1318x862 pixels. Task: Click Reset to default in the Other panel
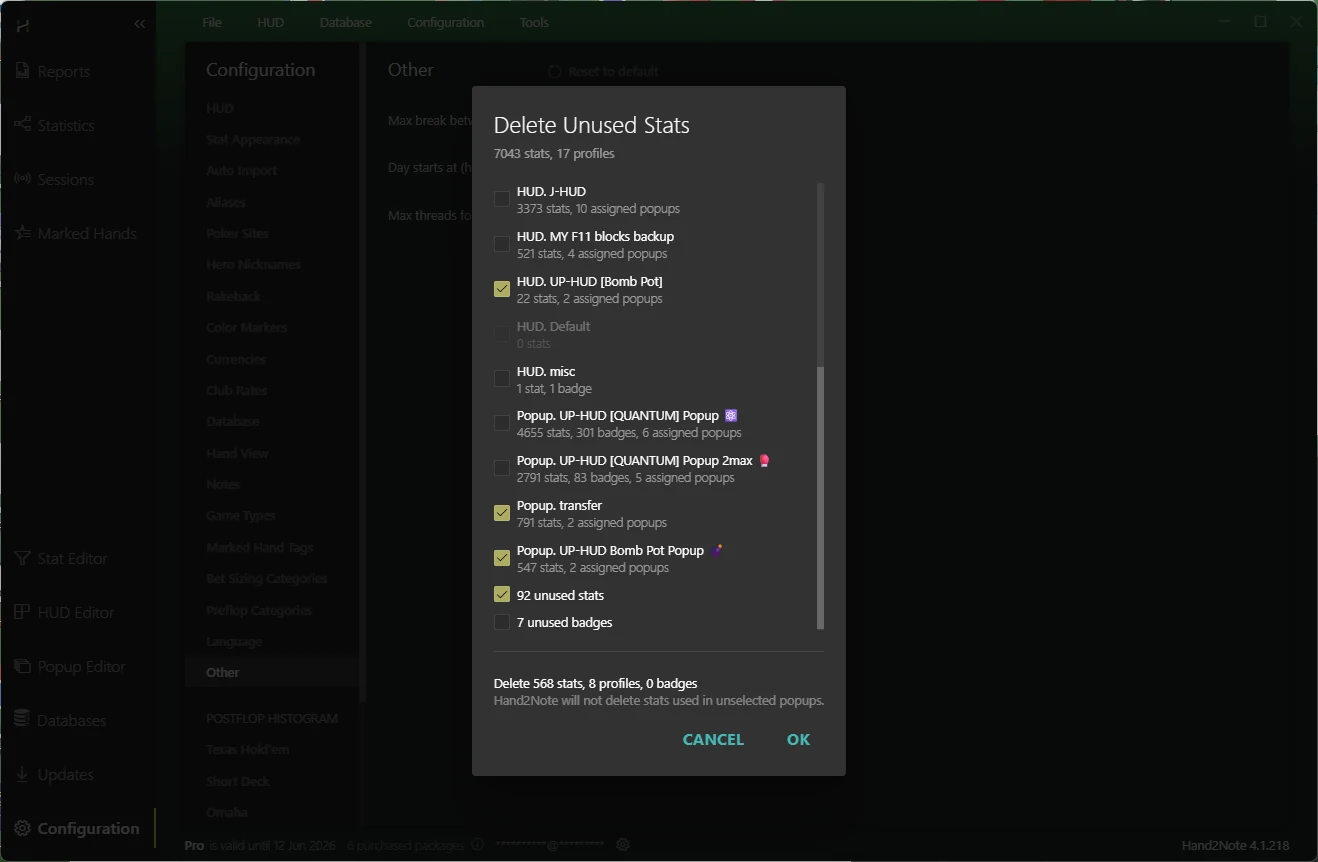tap(604, 72)
